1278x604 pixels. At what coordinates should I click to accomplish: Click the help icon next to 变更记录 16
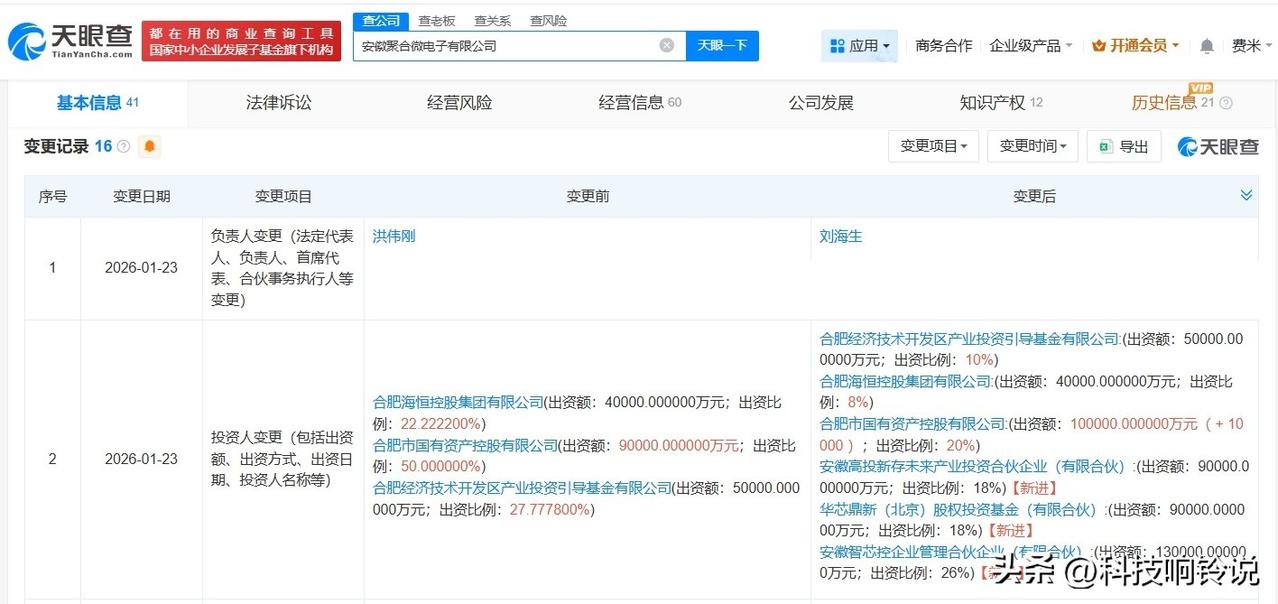124,147
